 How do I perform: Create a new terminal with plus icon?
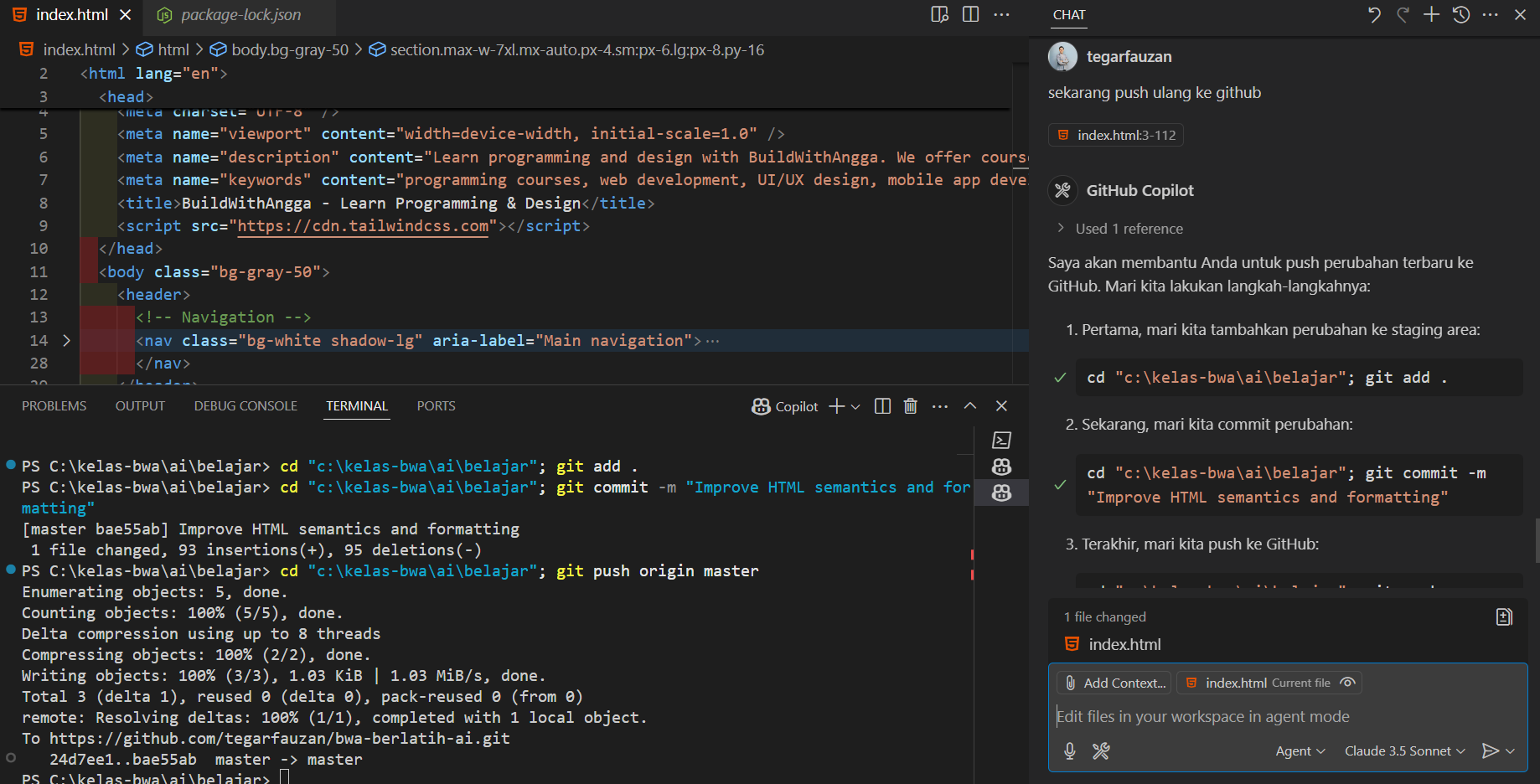point(836,406)
